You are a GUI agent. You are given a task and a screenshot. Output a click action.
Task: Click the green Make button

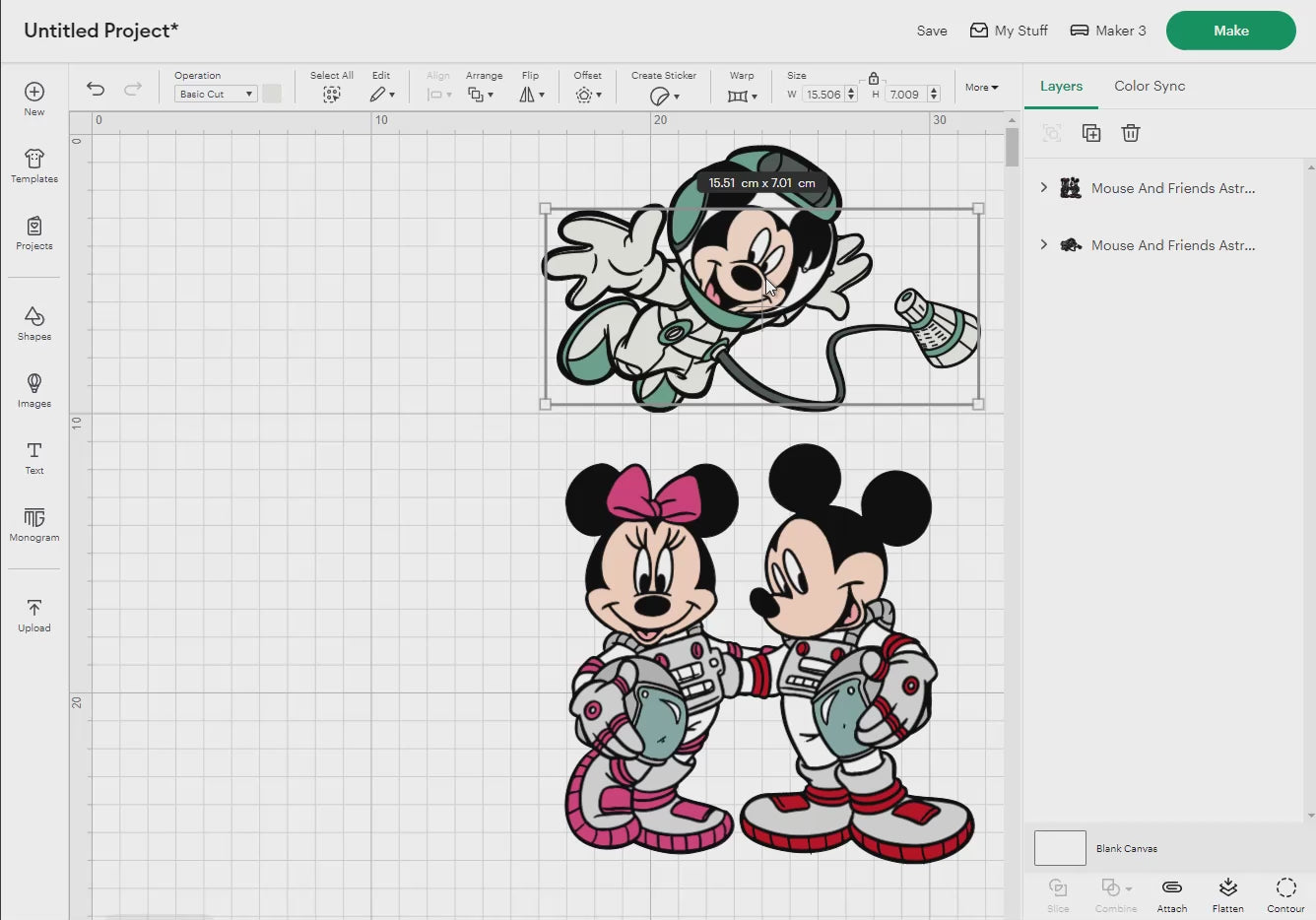(x=1231, y=31)
